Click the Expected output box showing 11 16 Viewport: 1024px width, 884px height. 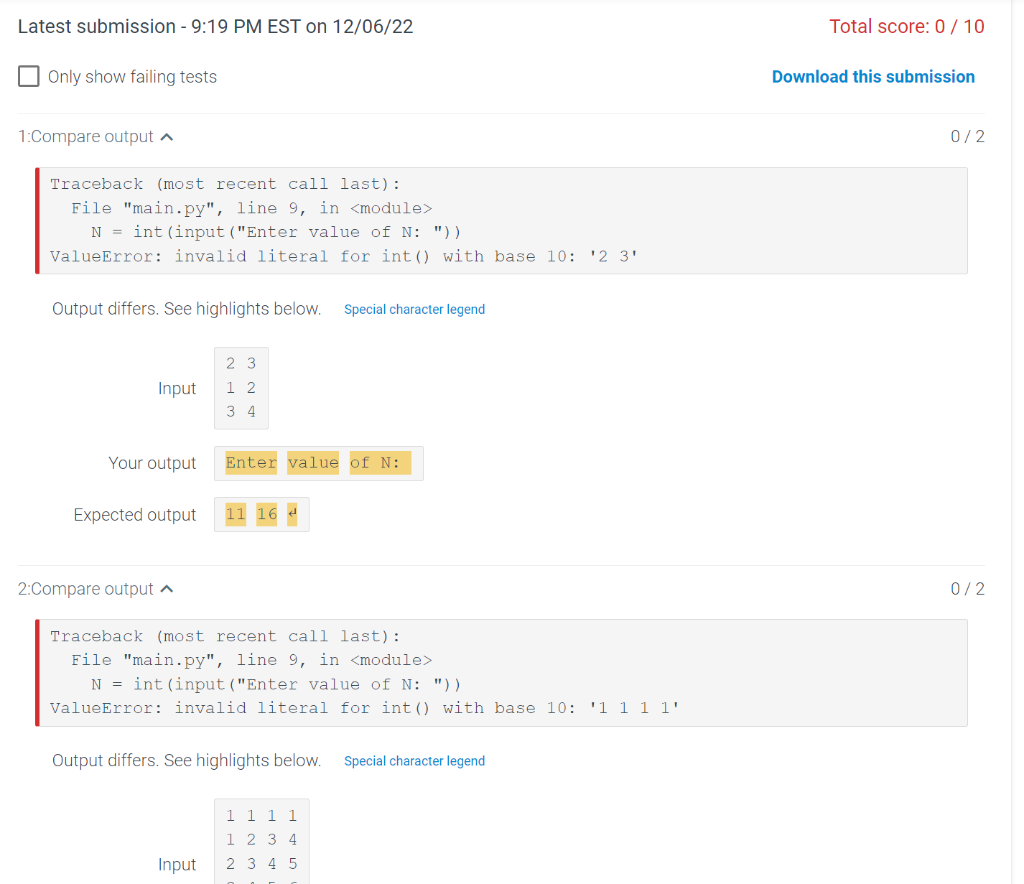(261, 514)
